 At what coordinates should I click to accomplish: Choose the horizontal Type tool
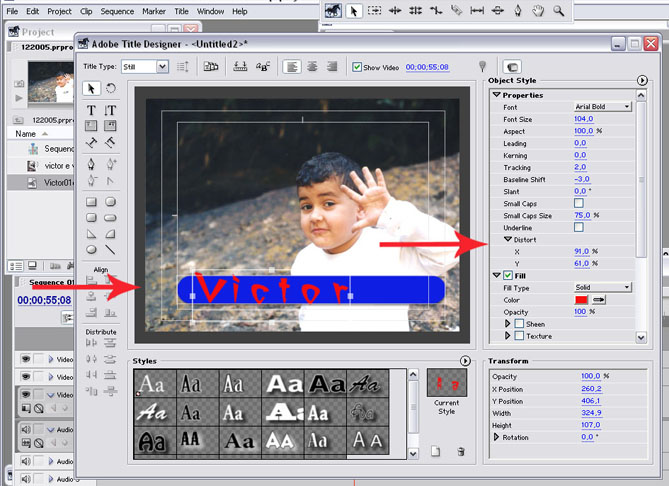[91, 110]
